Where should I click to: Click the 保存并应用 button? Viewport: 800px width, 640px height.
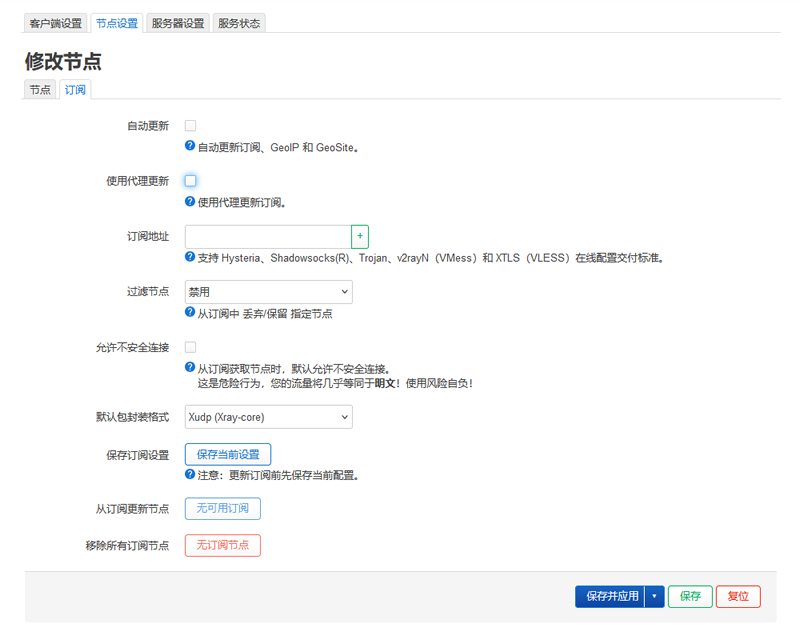click(614, 596)
